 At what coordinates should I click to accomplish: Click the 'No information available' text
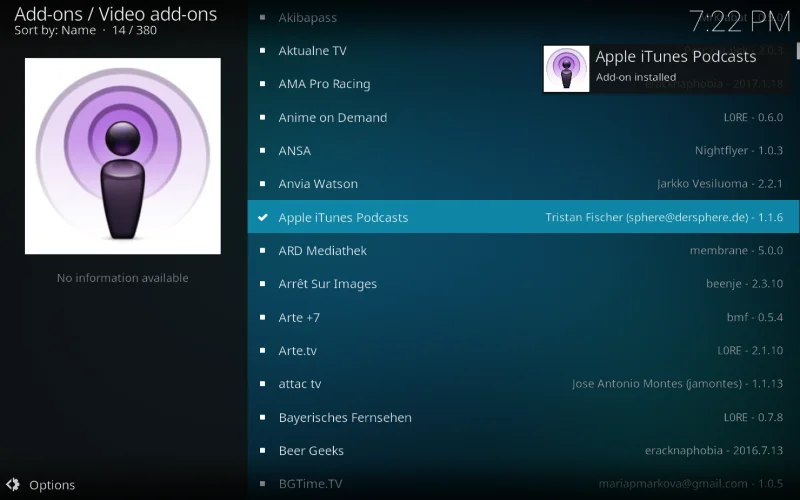pos(122,278)
